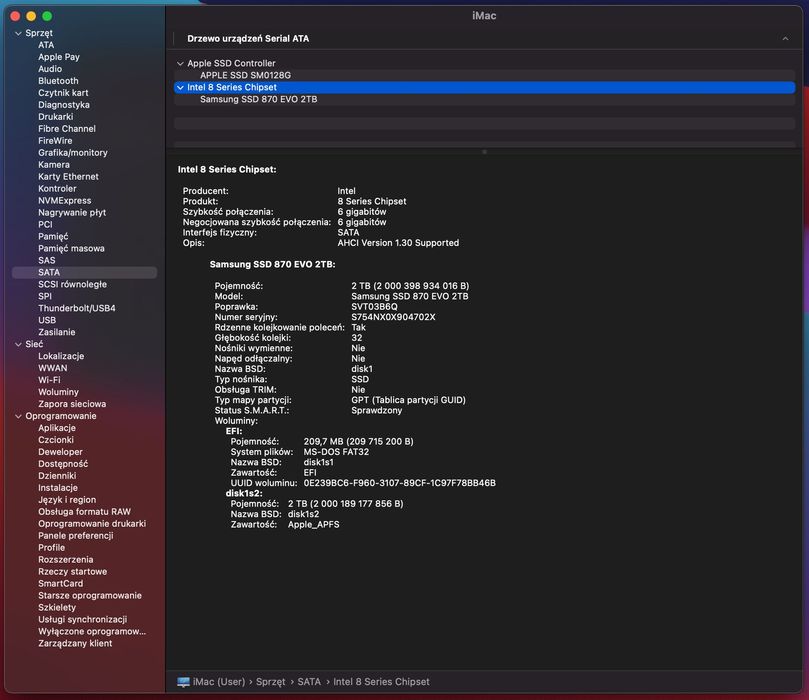
Task: Select Nagrywanie płyt in sidebar
Action: pos(72,213)
